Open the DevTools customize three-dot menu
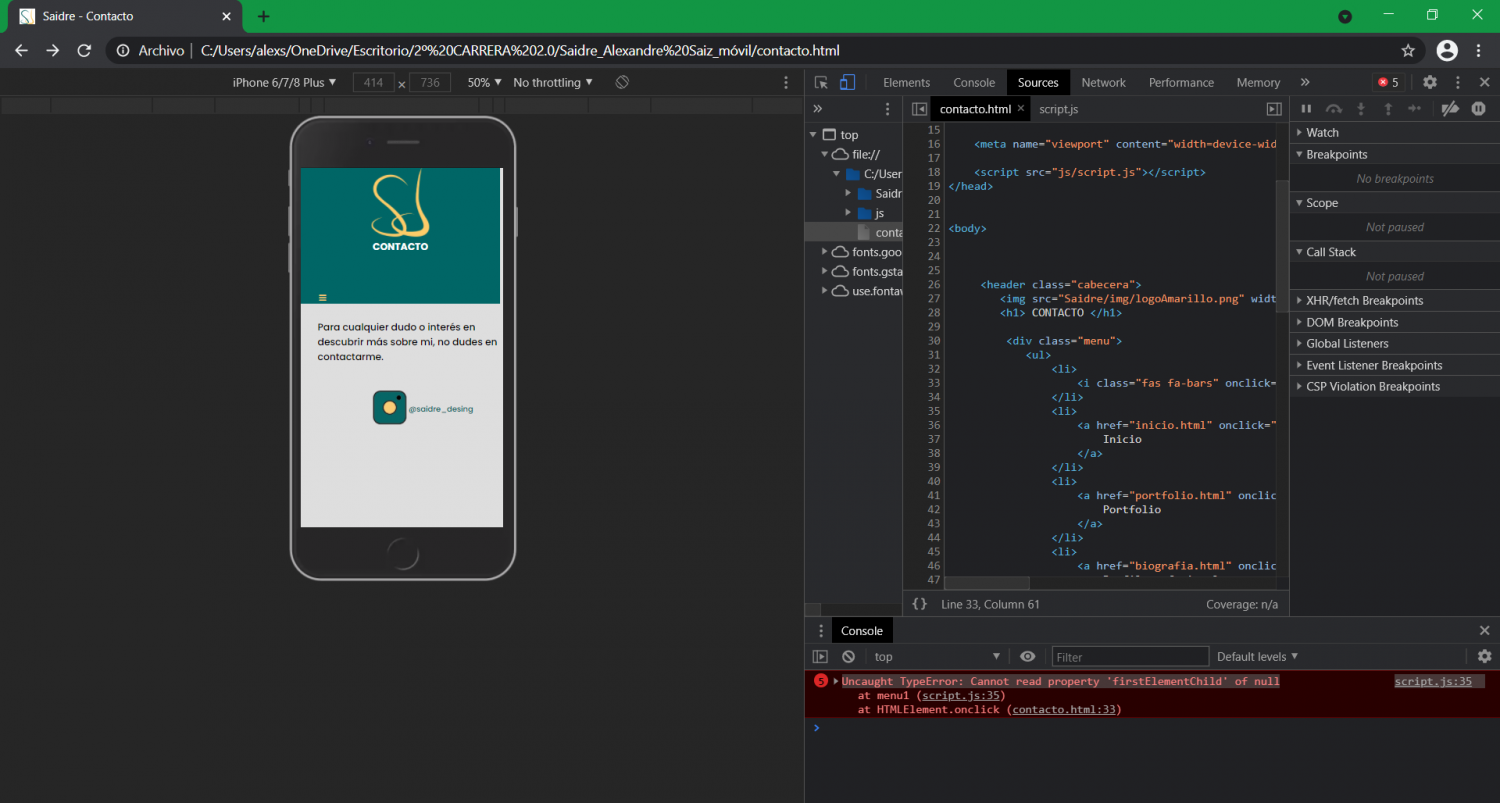 pyautogui.click(x=1458, y=83)
